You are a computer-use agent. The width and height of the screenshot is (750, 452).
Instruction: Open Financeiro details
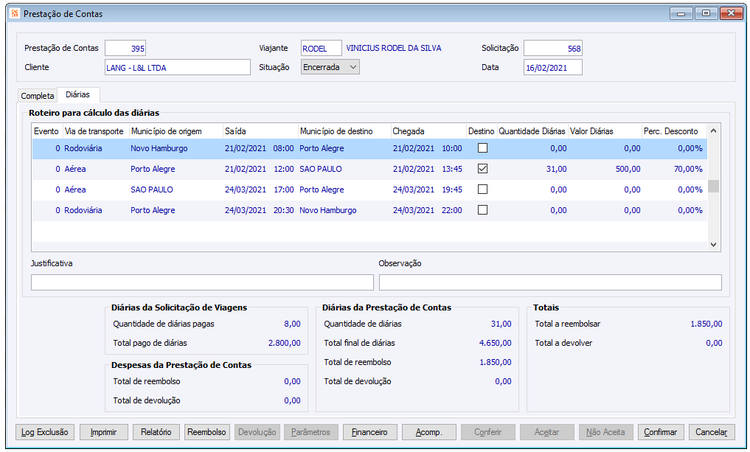click(370, 432)
